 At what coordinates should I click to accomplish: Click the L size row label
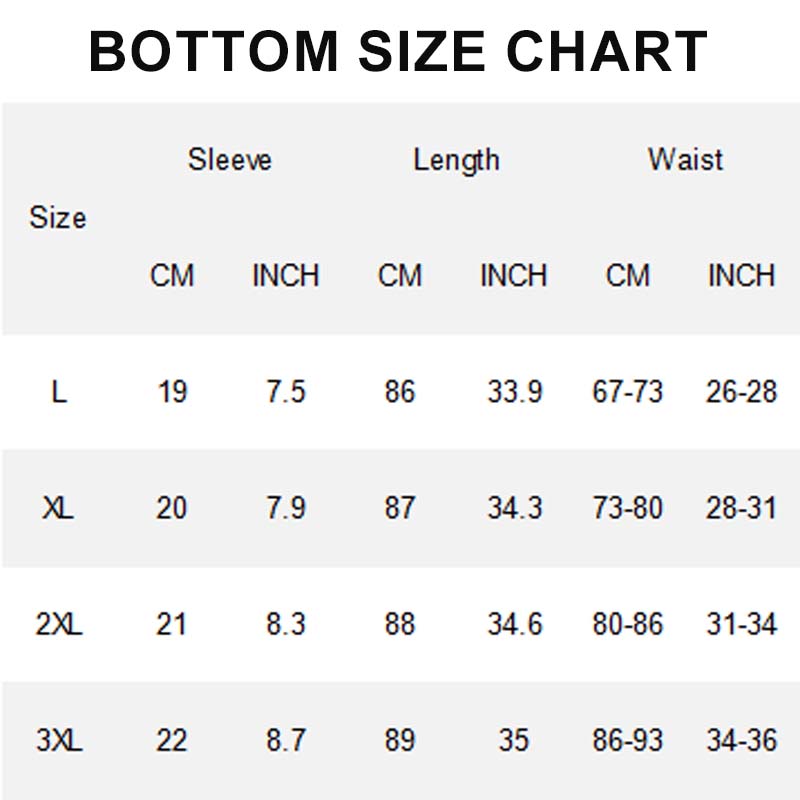(x=59, y=392)
